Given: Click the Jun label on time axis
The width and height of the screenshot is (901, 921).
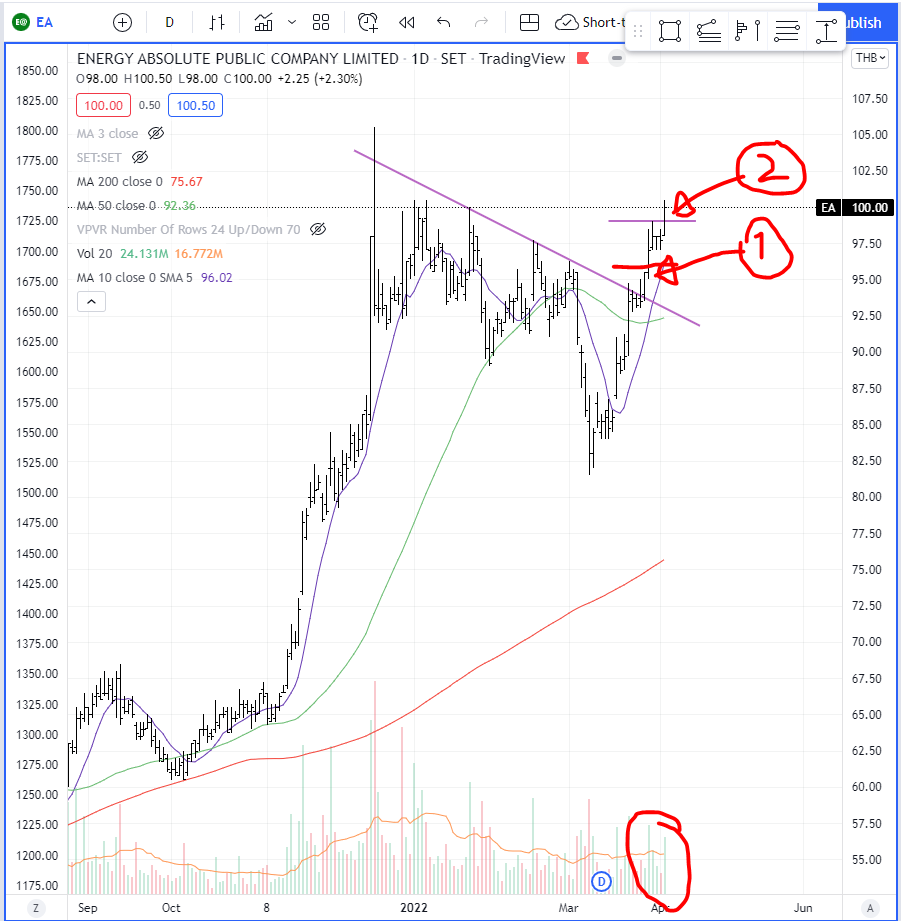Looking at the screenshot, I should 803,907.
